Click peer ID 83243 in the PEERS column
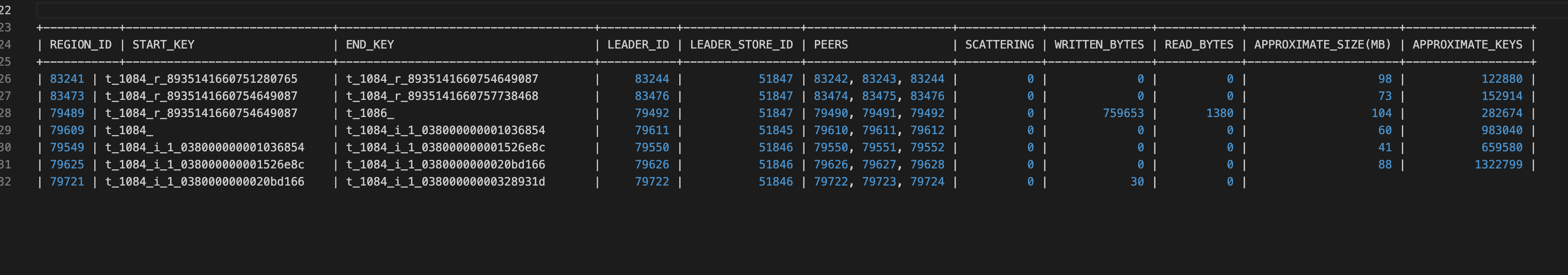Screen dimensions: 1568x275 coord(879,79)
